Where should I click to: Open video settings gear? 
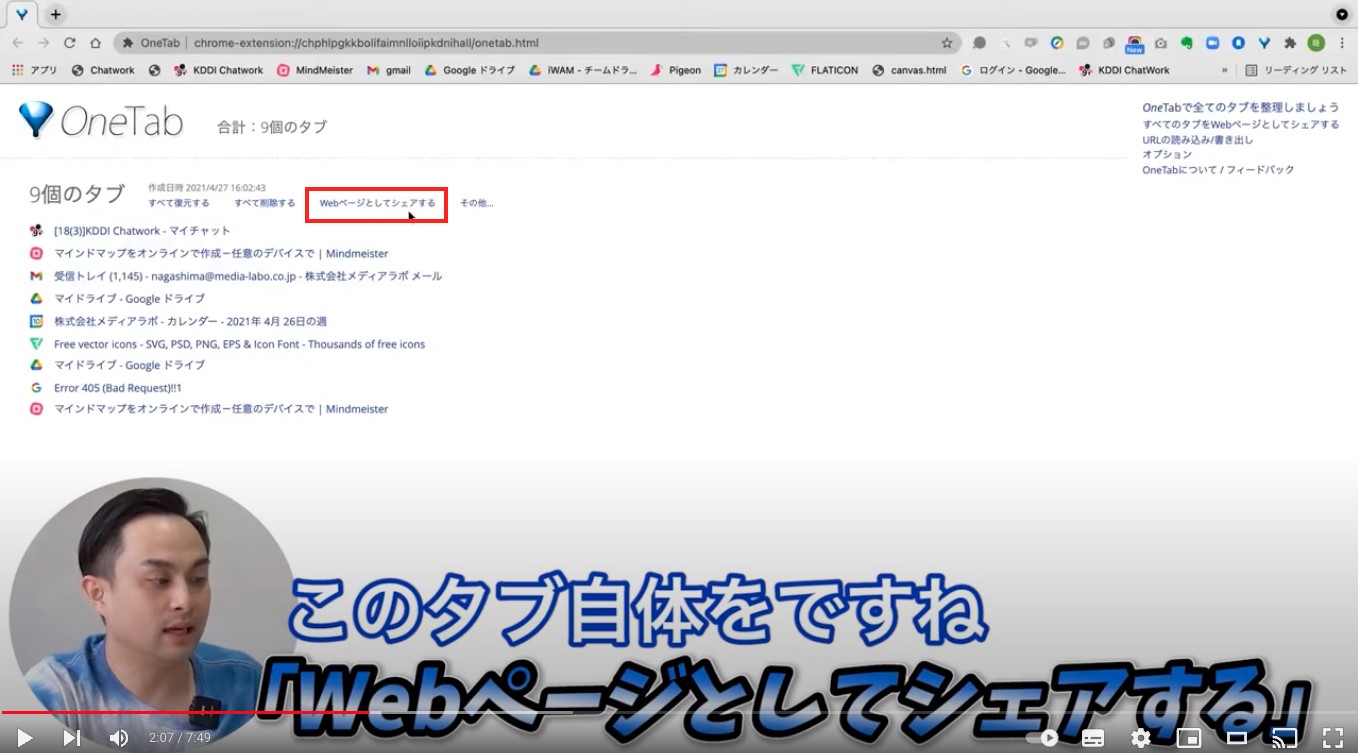pyautogui.click(x=1141, y=738)
